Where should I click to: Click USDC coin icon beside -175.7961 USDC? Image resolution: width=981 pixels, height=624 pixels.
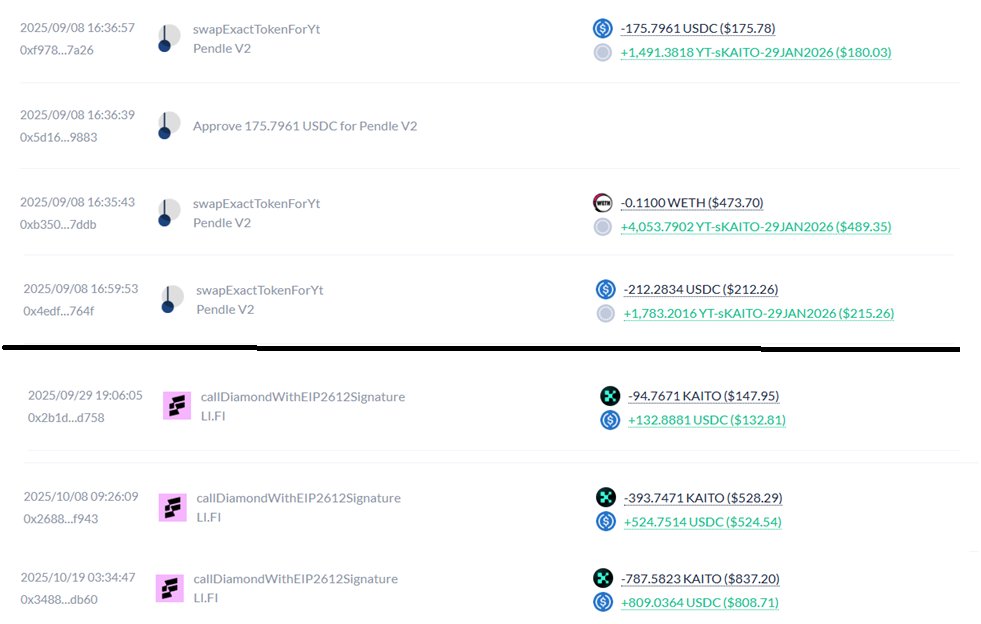[602, 29]
